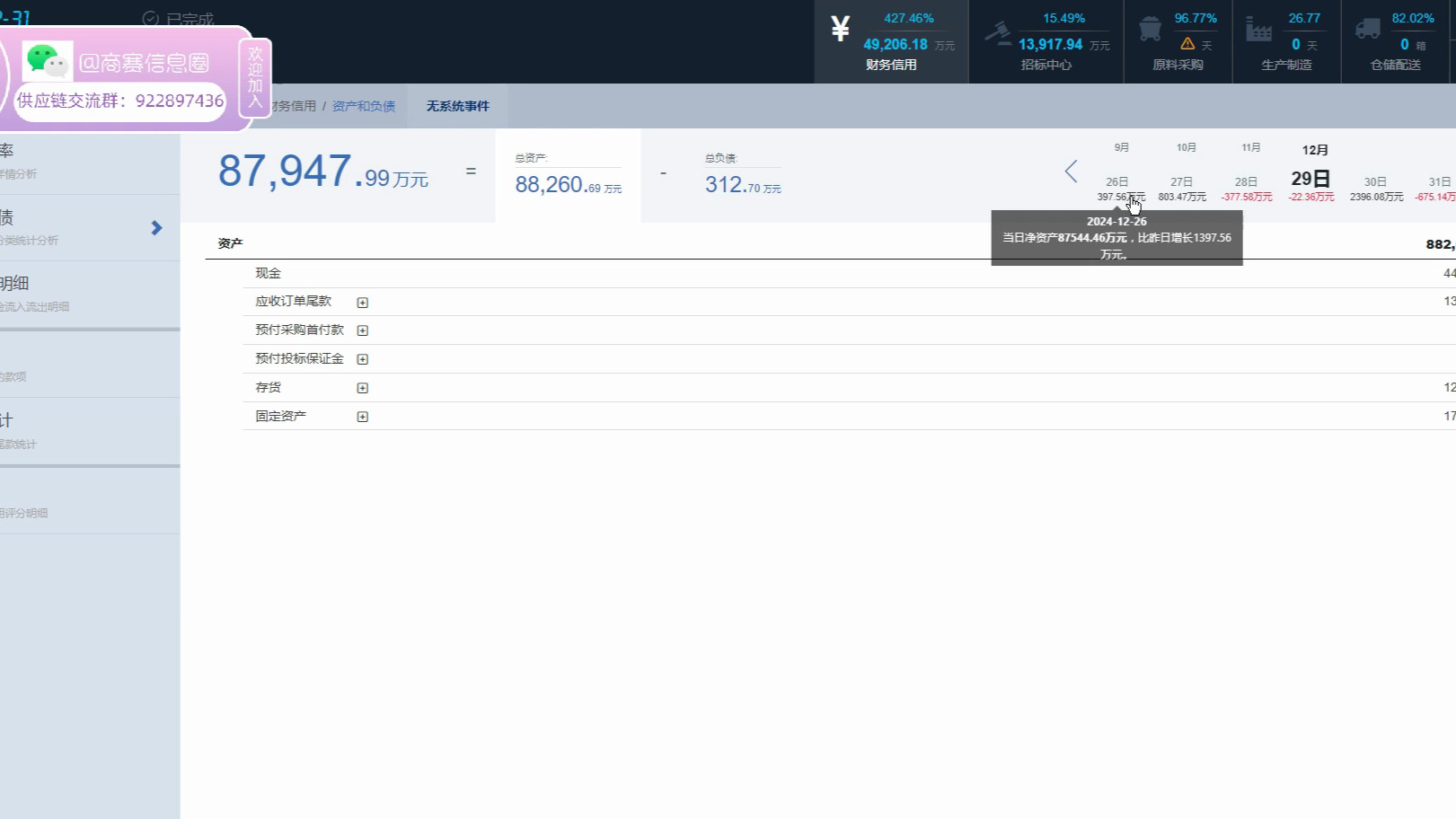Click the WeChat logo in the banner
The height and width of the screenshot is (819, 1456).
(47, 61)
